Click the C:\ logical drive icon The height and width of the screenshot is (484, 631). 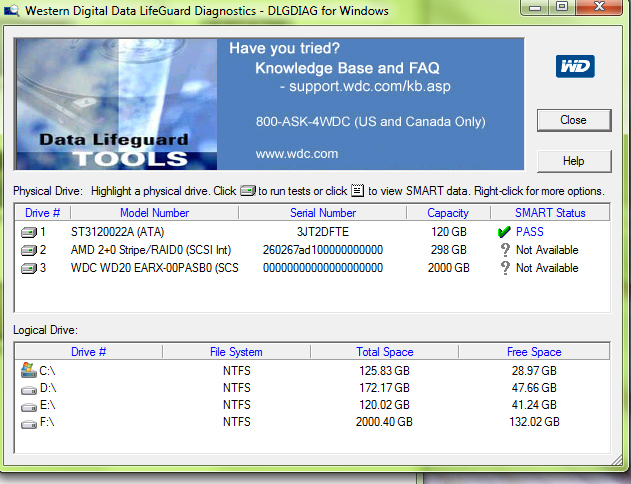pos(28,370)
